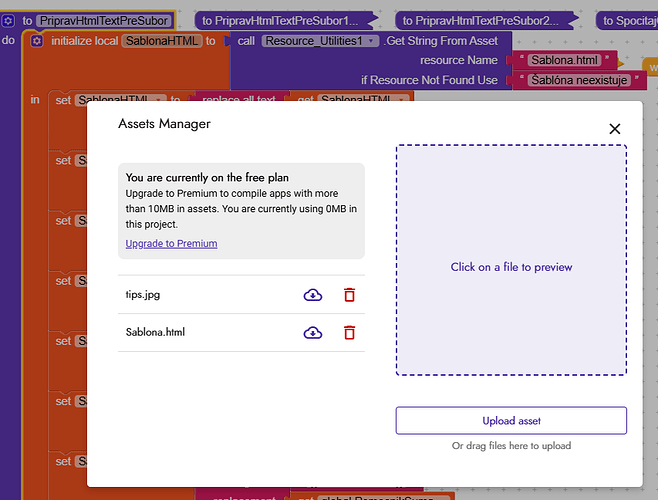Select the collapsed PripravHtmlTextPreSubor2 procedure block
Screen dimensions: 658x500
[x=486, y=21]
